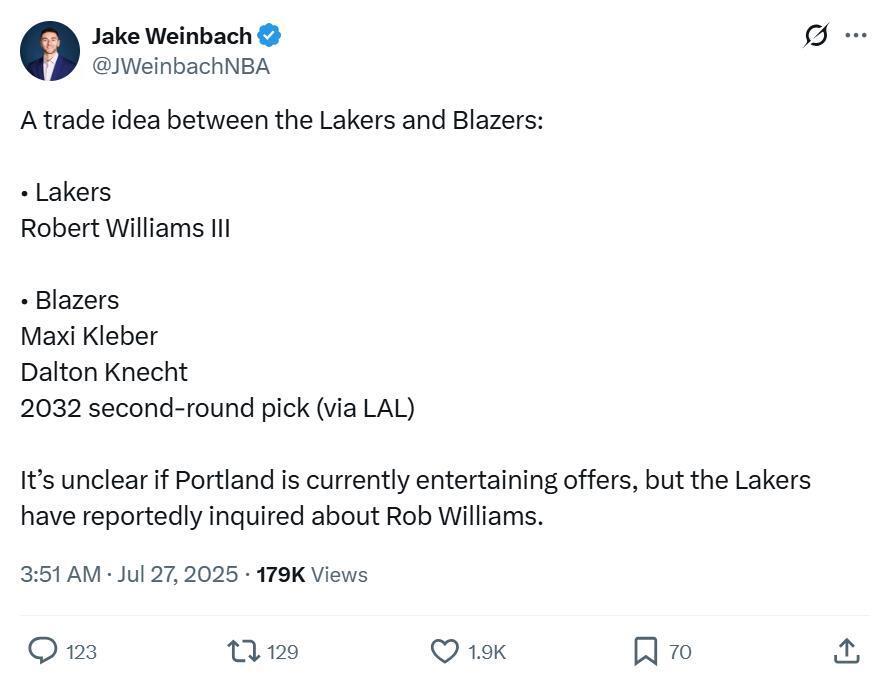Click the 1.9K likes count
The height and width of the screenshot is (676, 886).
coord(487,652)
